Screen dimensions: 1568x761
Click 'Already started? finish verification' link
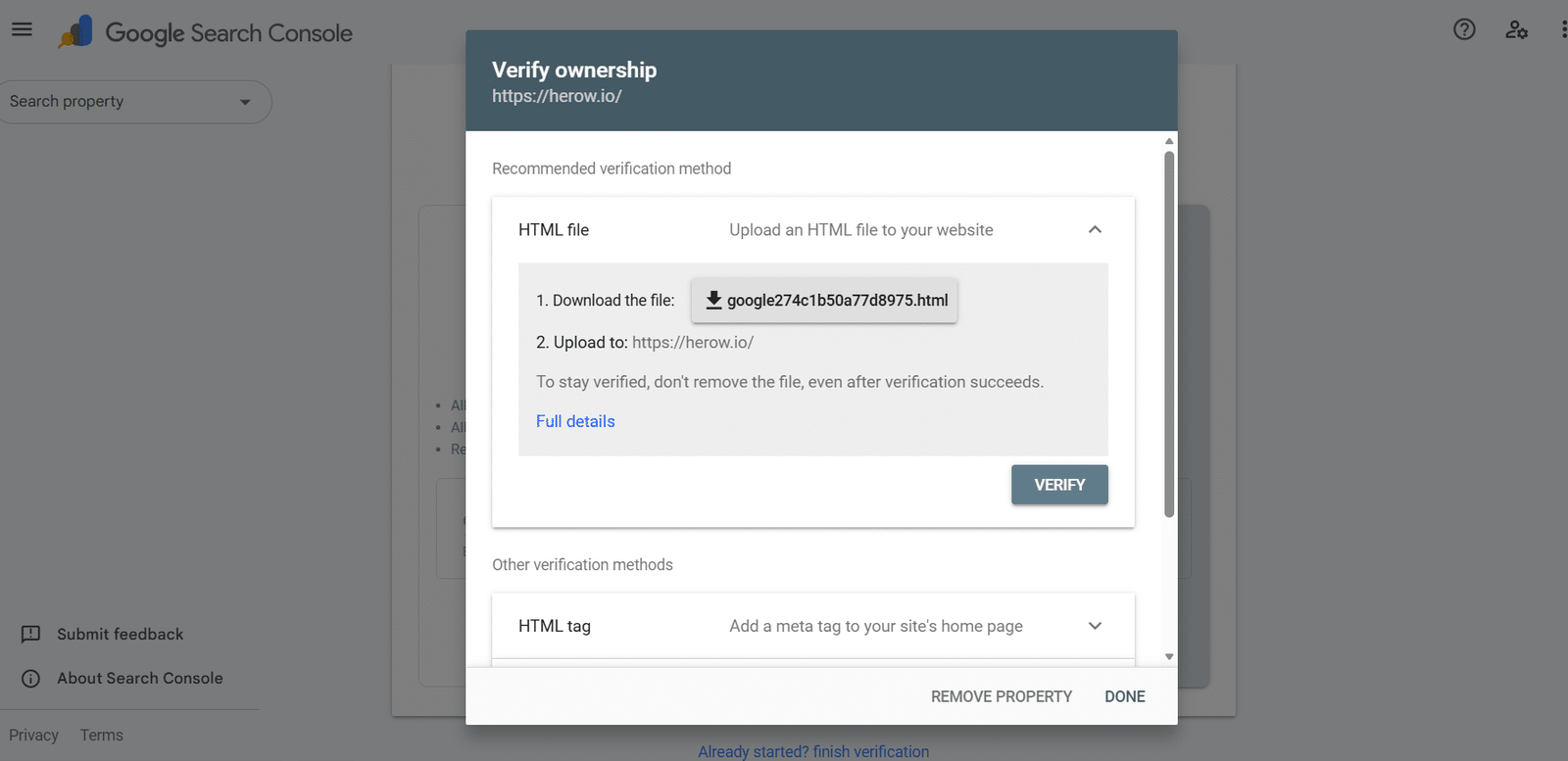tap(813, 751)
